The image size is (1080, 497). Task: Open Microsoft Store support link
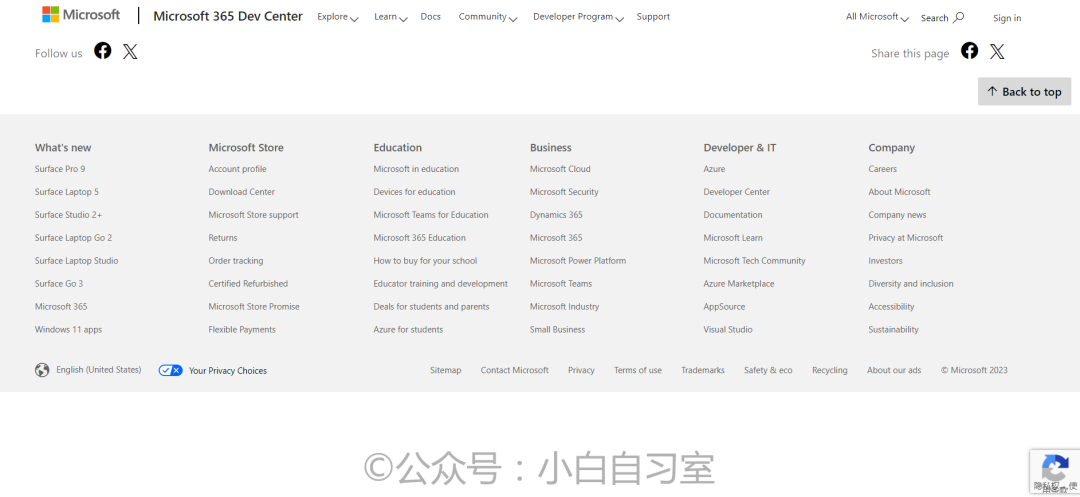click(253, 215)
